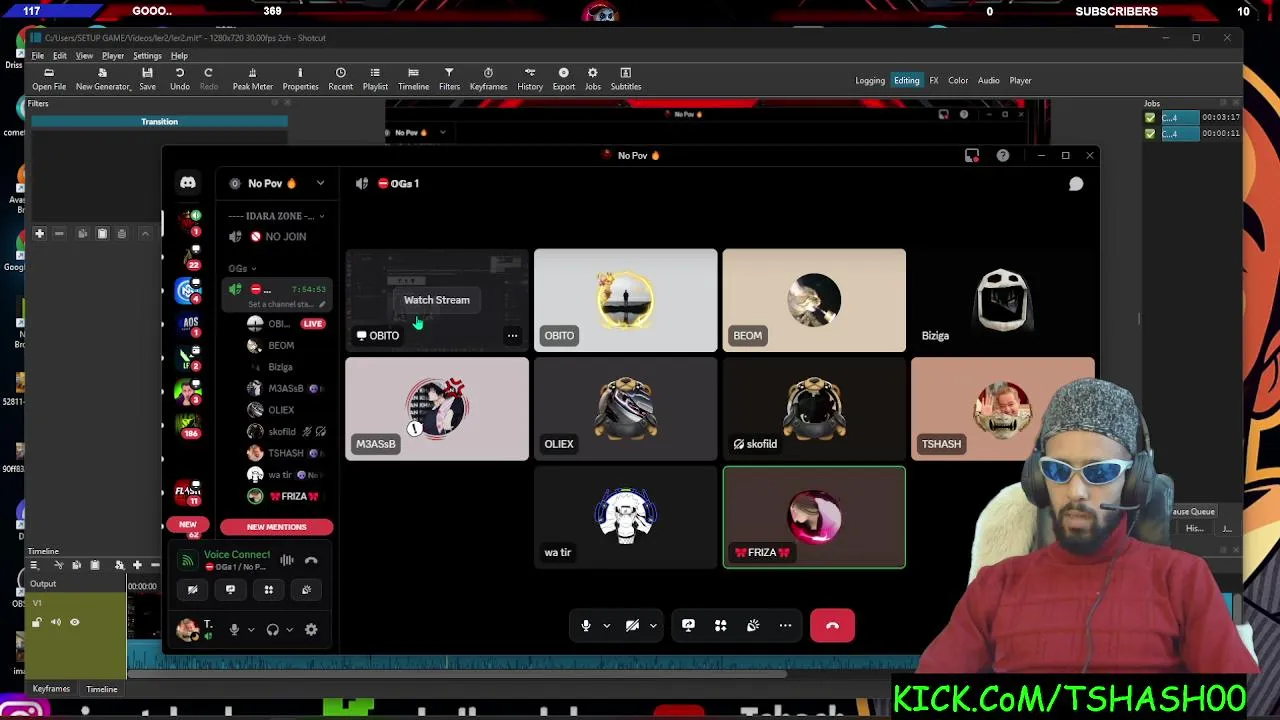This screenshot has width=1280, height=720.
Task: Disconnect from voice in Voice Connected panel
Action: 311,560
